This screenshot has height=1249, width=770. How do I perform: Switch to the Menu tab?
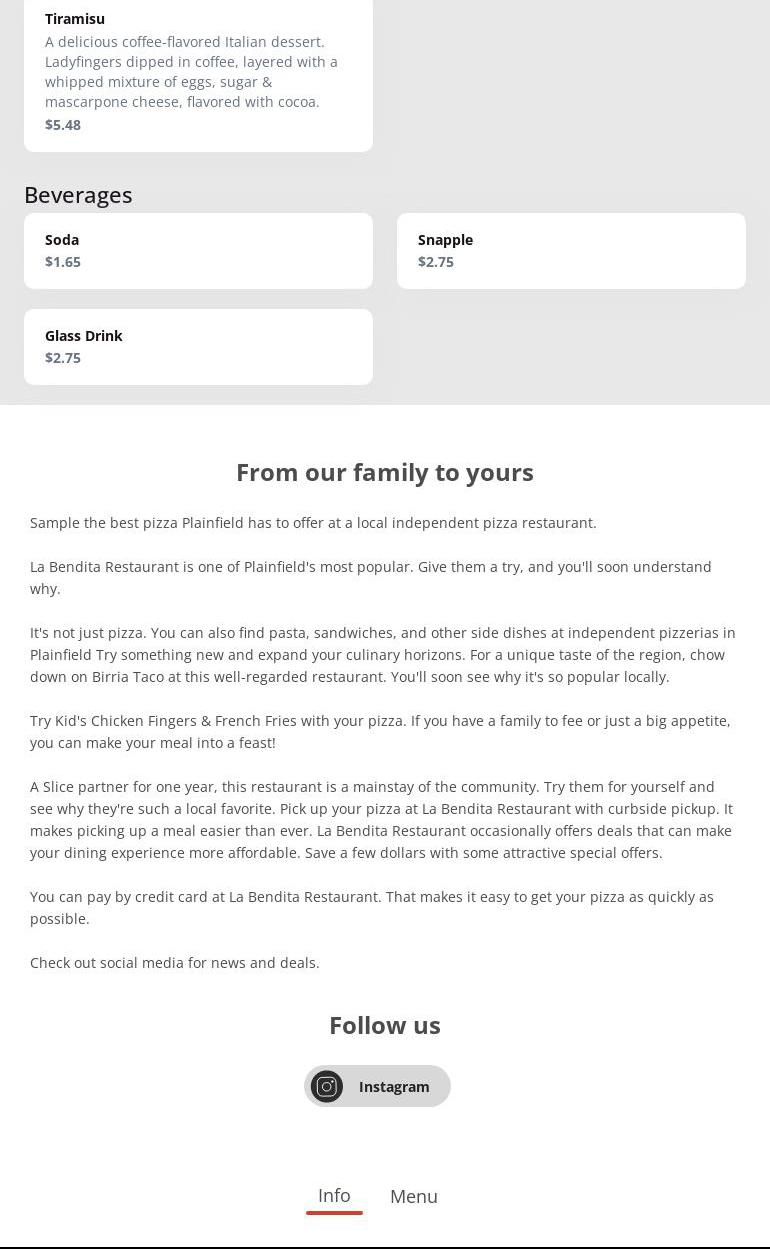coord(414,1196)
